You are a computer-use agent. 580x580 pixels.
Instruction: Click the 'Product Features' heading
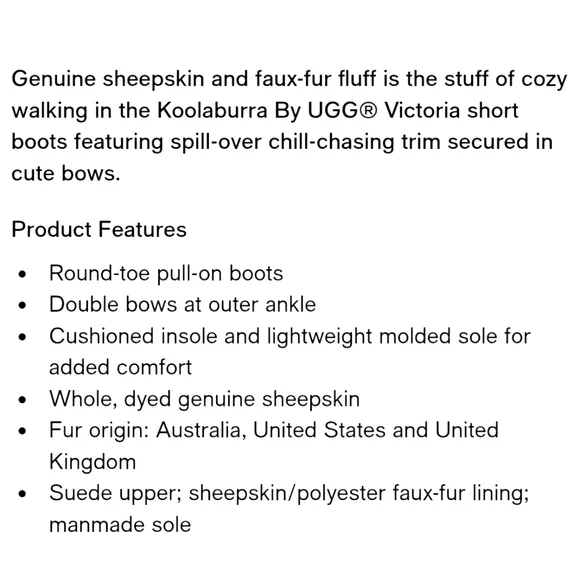99,229
